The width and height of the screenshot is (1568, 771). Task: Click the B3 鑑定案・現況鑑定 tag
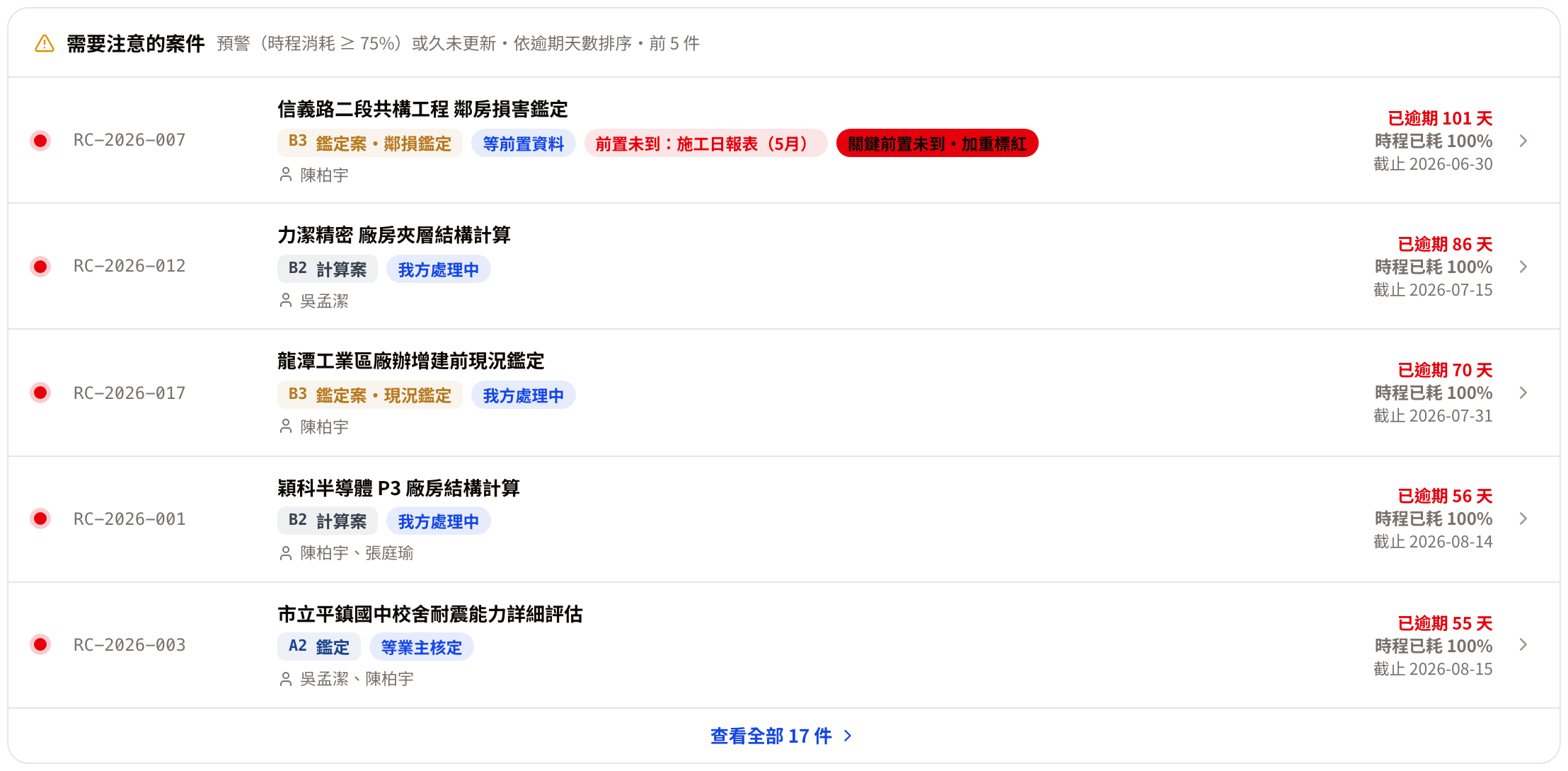[370, 395]
